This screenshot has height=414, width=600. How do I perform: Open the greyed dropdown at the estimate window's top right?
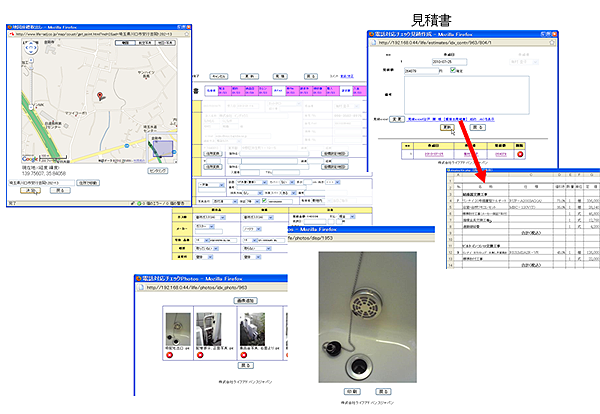[x=524, y=62]
